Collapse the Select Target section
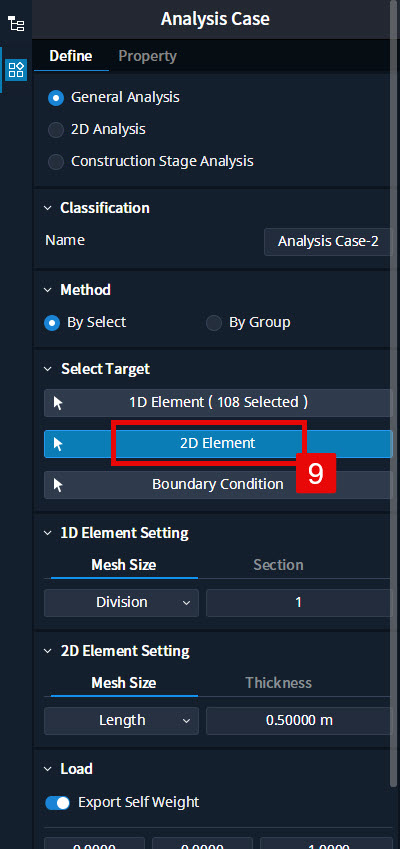The image size is (400, 849). point(48,369)
